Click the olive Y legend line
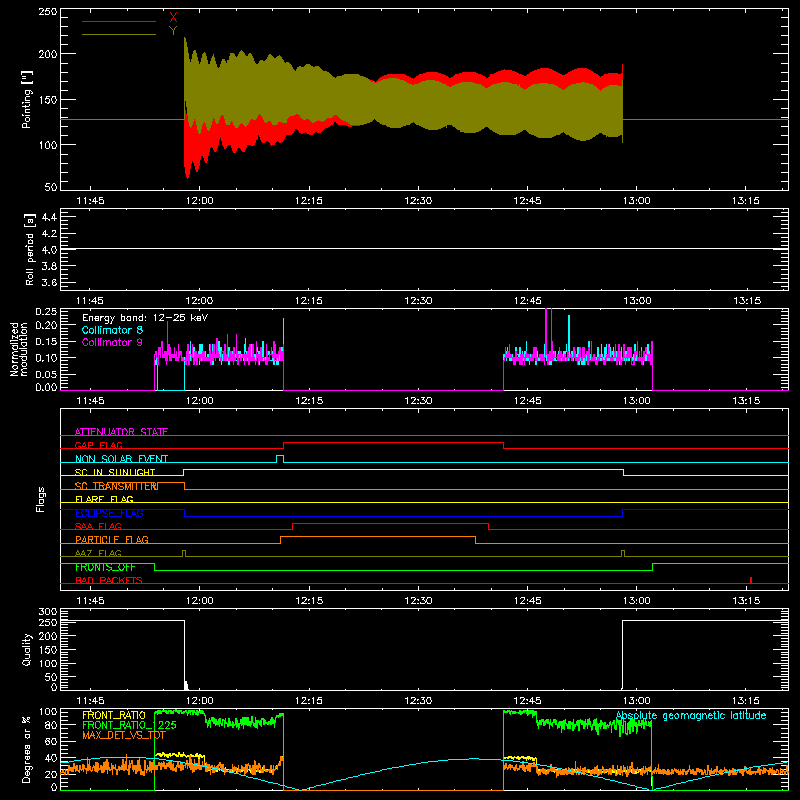The width and height of the screenshot is (800, 800). click(x=119, y=34)
